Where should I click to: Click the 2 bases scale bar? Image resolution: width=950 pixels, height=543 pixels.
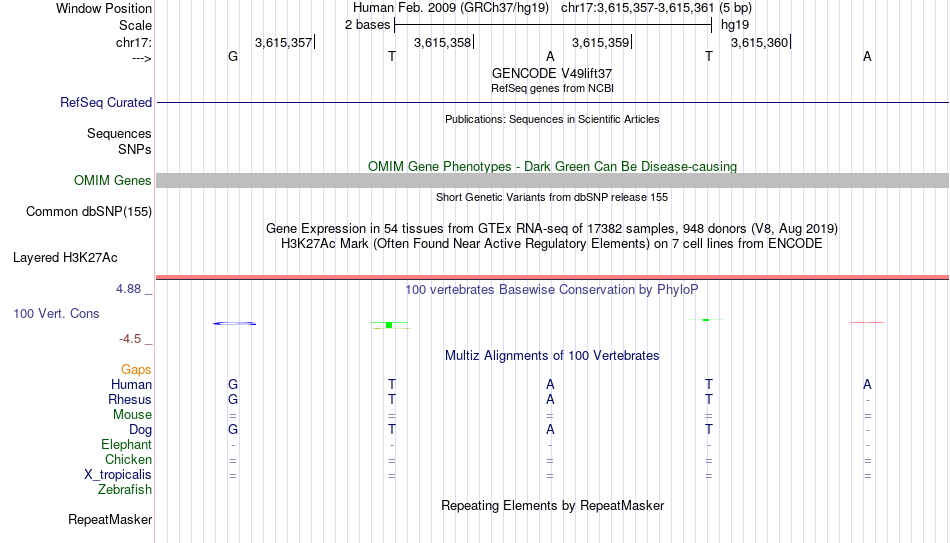[x=553, y=25]
